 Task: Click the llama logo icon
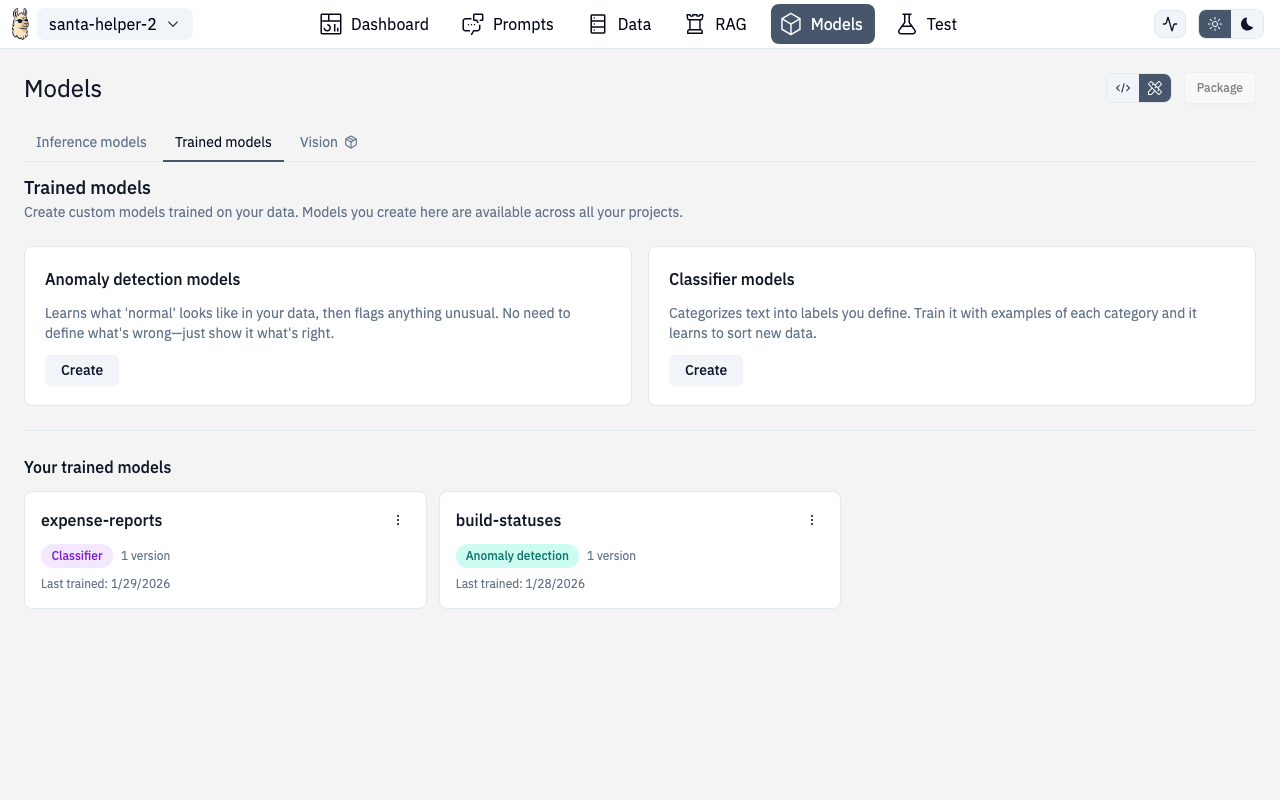tap(20, 24)
